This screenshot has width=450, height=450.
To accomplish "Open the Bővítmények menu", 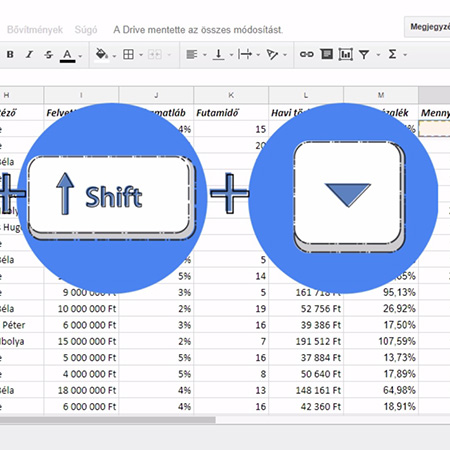I will point(35,30).
